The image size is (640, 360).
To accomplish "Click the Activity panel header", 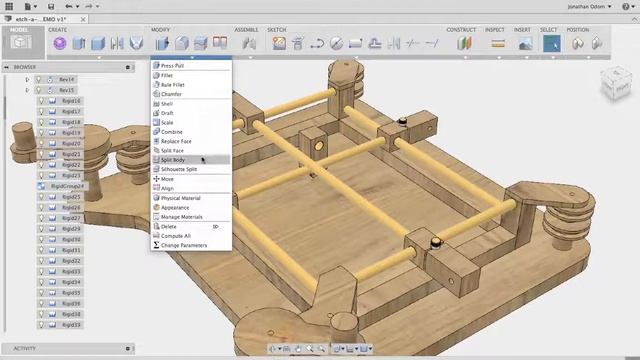I will 68,349.
